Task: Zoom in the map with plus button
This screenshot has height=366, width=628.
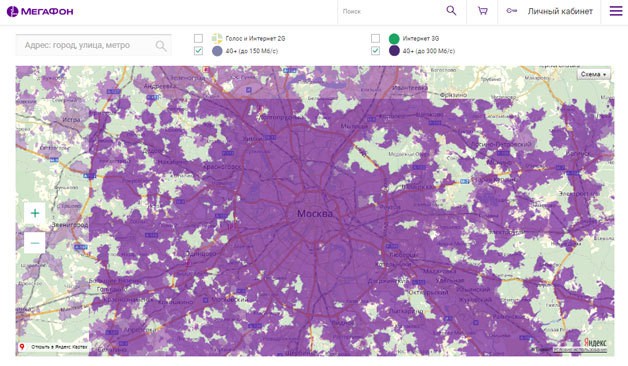Action: 35,213
